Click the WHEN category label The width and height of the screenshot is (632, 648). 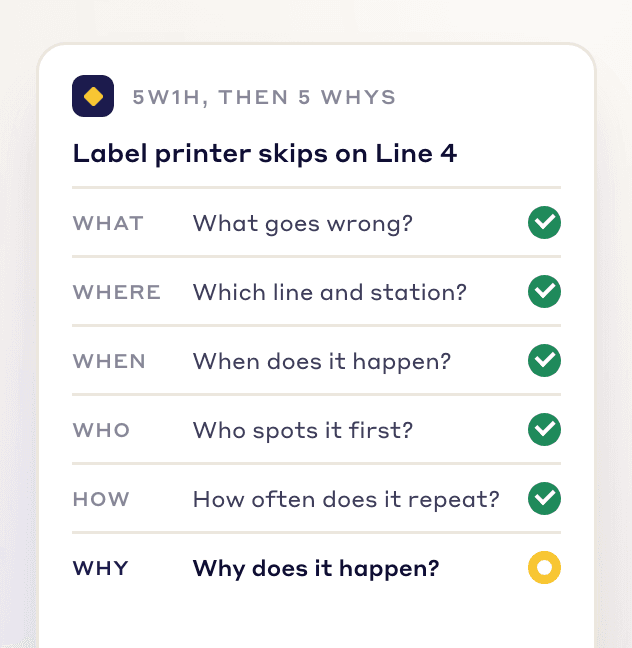(109, 362)
